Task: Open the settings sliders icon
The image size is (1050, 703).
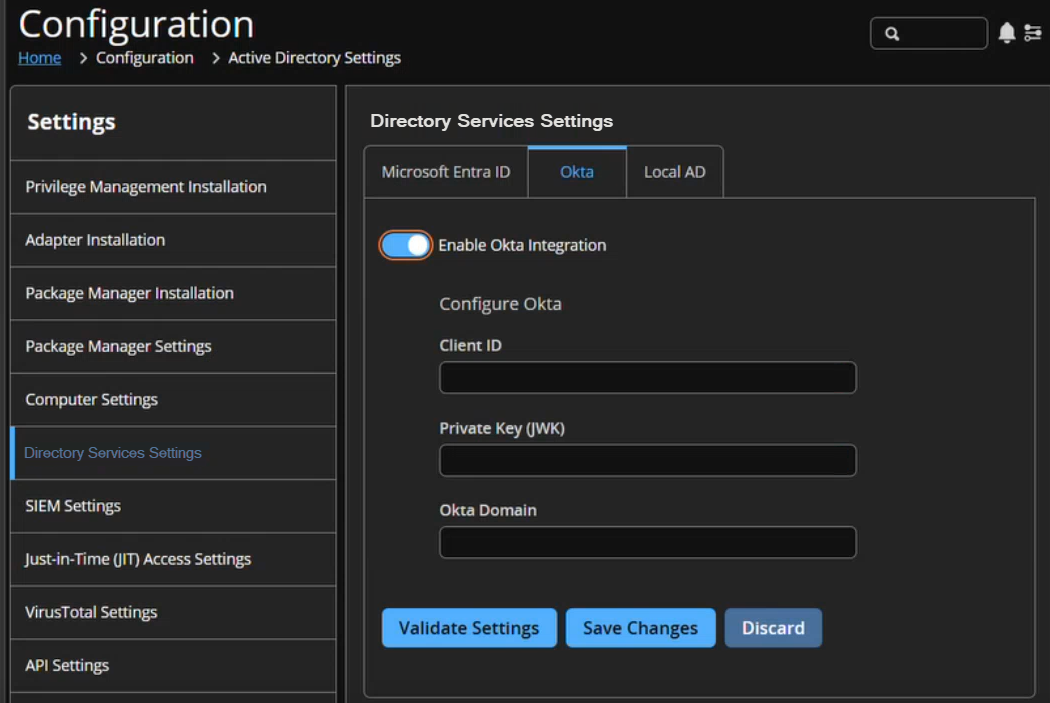Action: (1033, 33)
